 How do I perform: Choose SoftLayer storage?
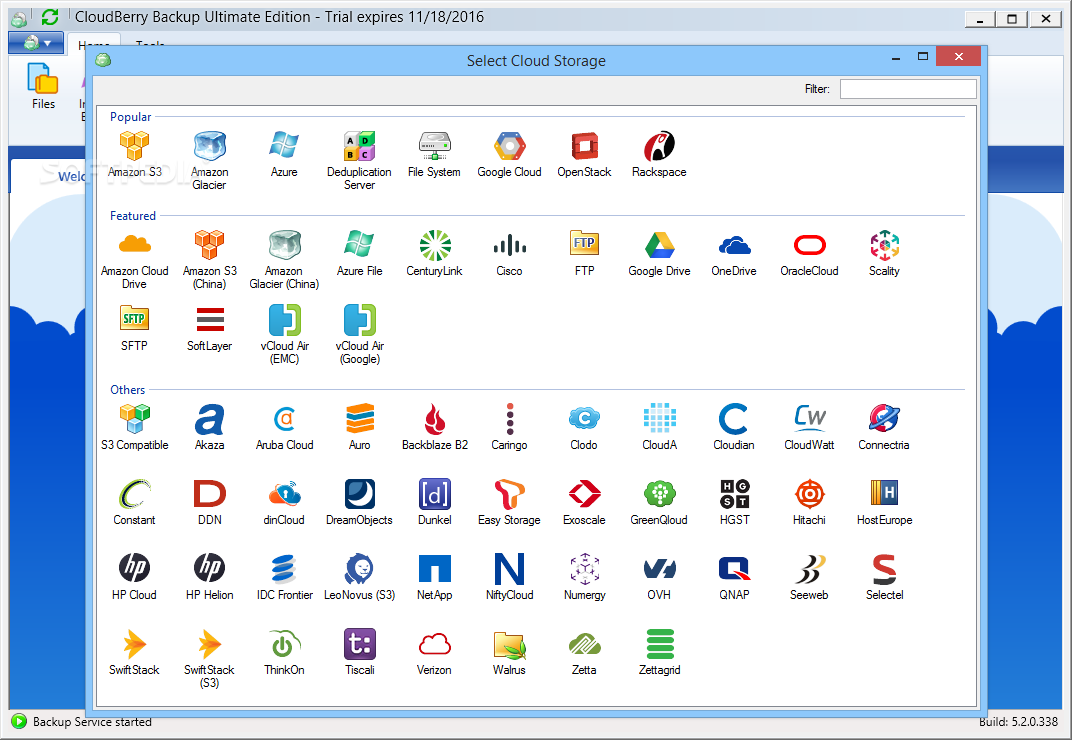209,329
